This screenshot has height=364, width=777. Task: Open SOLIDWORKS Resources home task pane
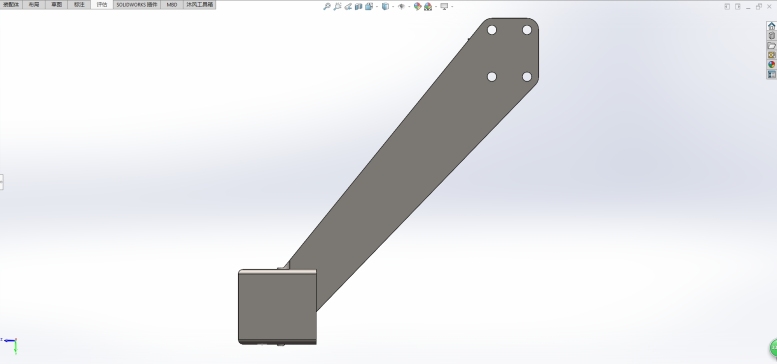tap(772, 26)
